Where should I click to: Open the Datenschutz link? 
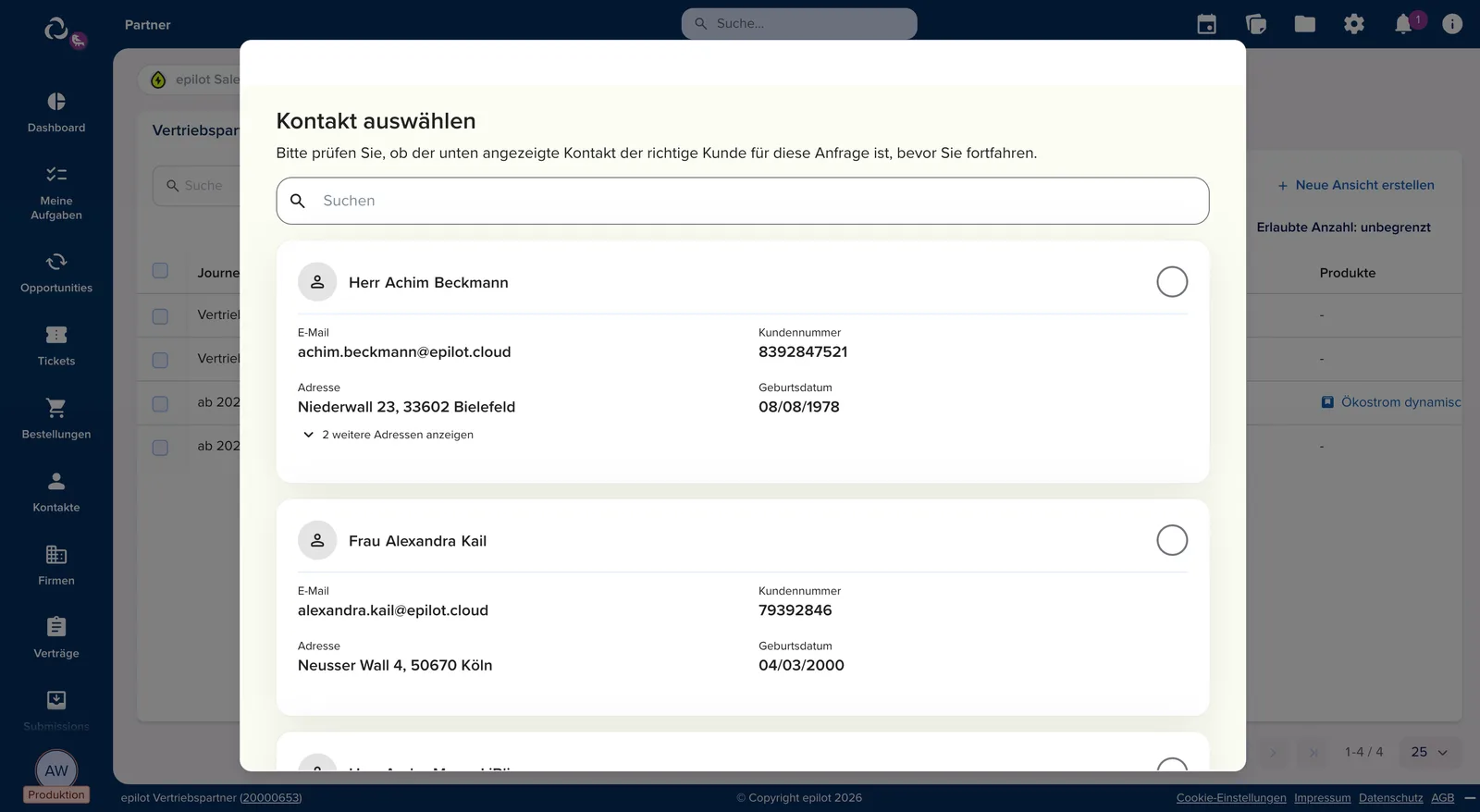(x=1390, y=798)
